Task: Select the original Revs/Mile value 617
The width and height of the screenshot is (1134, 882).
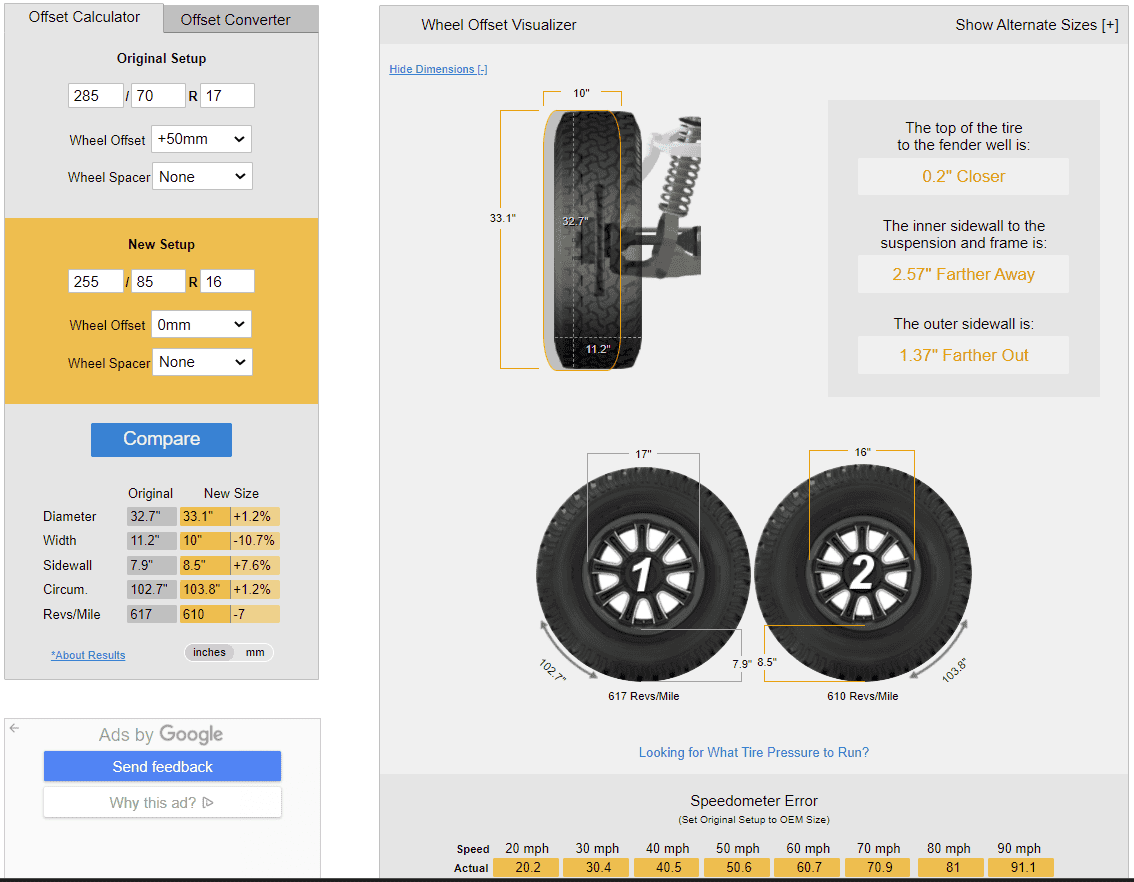Action: coord(152,614)
